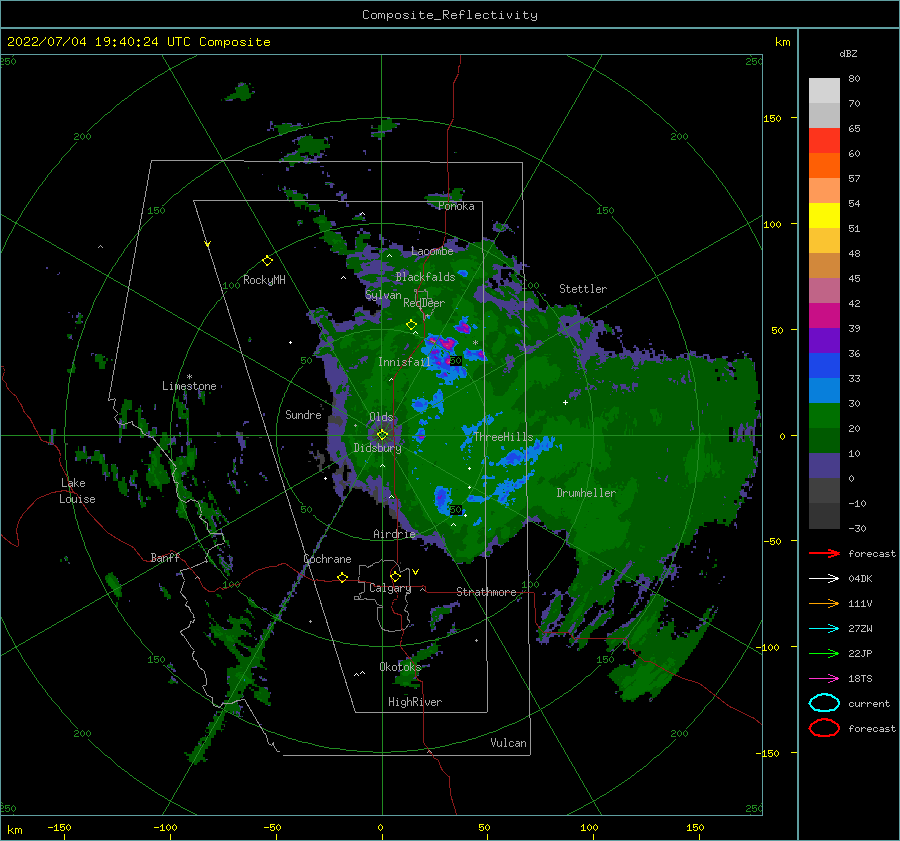This screenshot has width=900, height=841.
Task: Select the orange 111V arrow legend icon
Action: point(824,603)
